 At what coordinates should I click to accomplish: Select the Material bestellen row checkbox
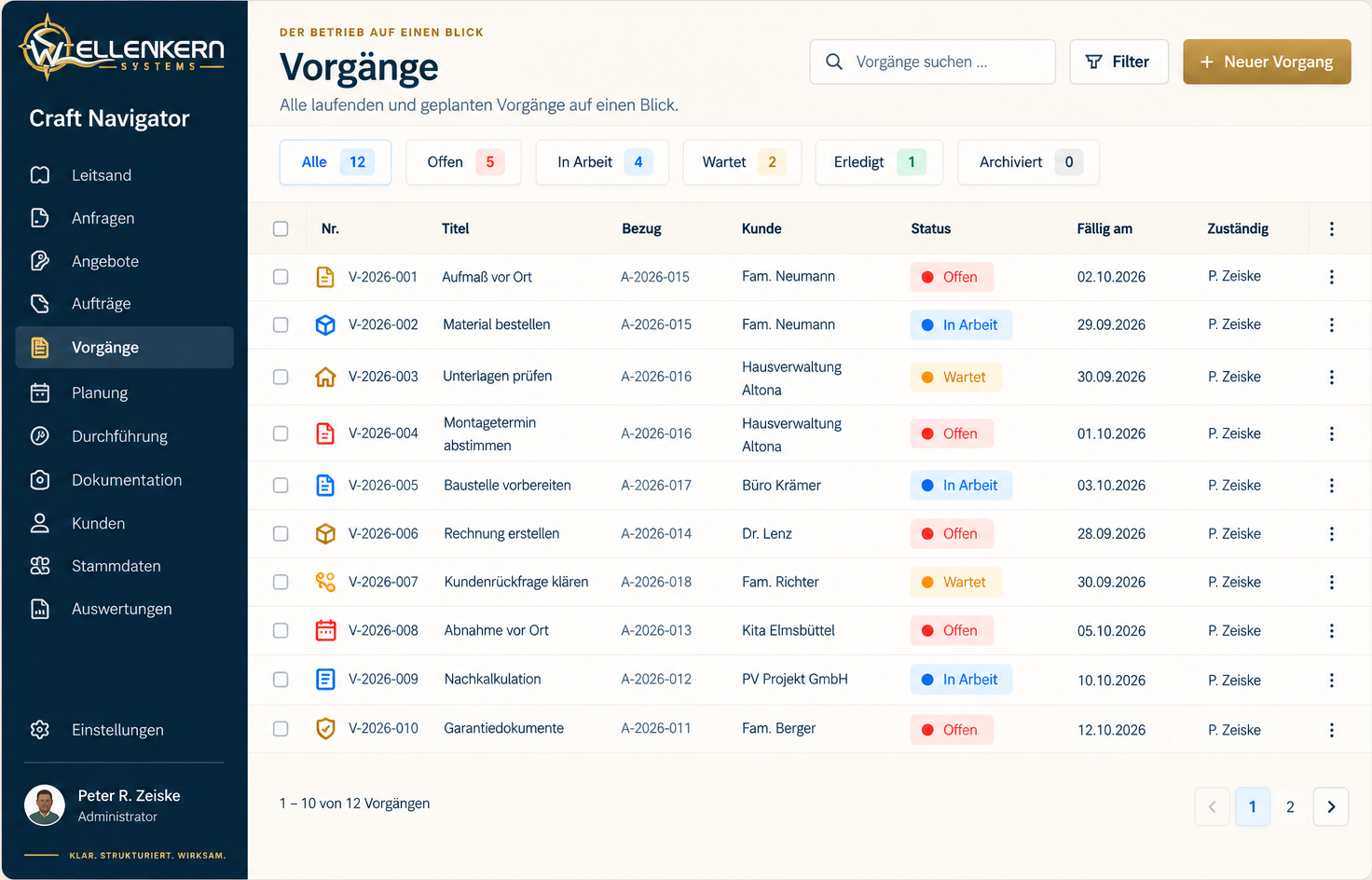click(x=281, y=324)
